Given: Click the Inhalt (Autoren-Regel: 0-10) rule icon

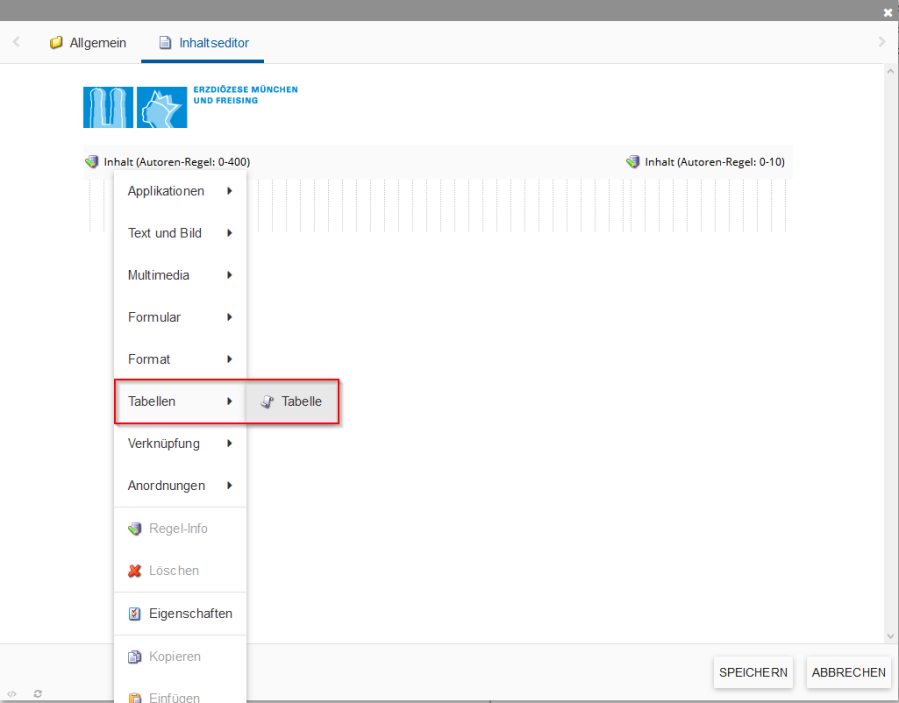Looking at the screenshot, I should [x=633, y=162].
